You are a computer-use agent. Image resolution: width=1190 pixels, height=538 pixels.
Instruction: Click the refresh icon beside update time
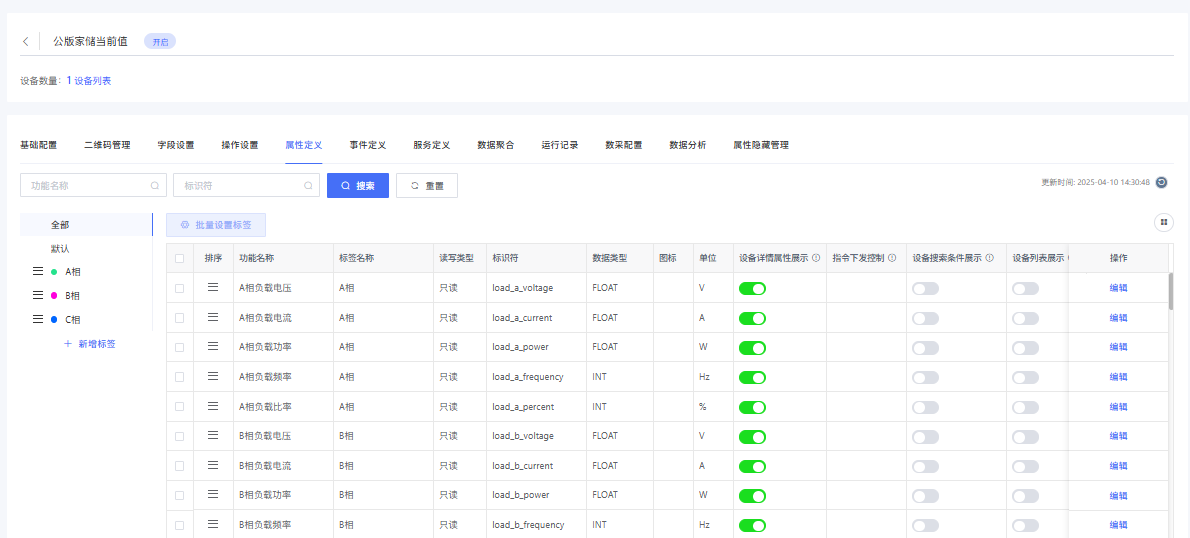tap(1161, 182)
